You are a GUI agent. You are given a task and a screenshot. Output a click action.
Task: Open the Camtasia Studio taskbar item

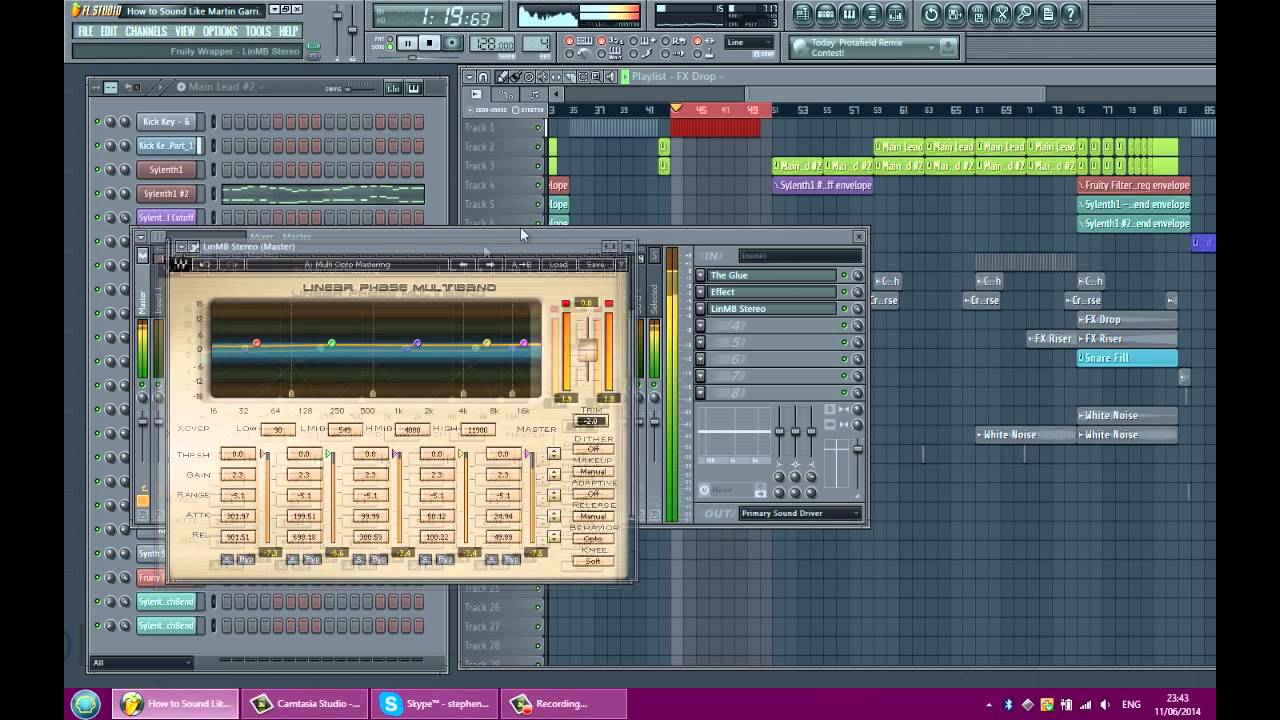(x=305, y=703)
